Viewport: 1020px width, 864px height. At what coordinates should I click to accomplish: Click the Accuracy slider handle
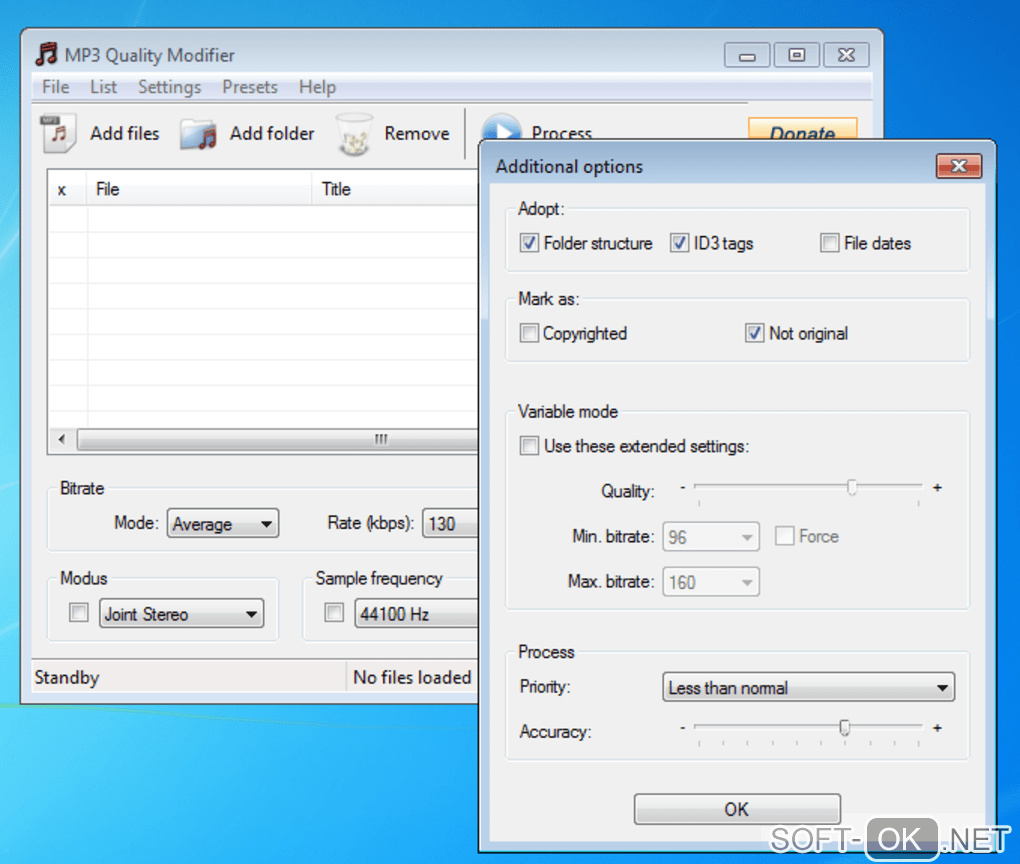844,727
